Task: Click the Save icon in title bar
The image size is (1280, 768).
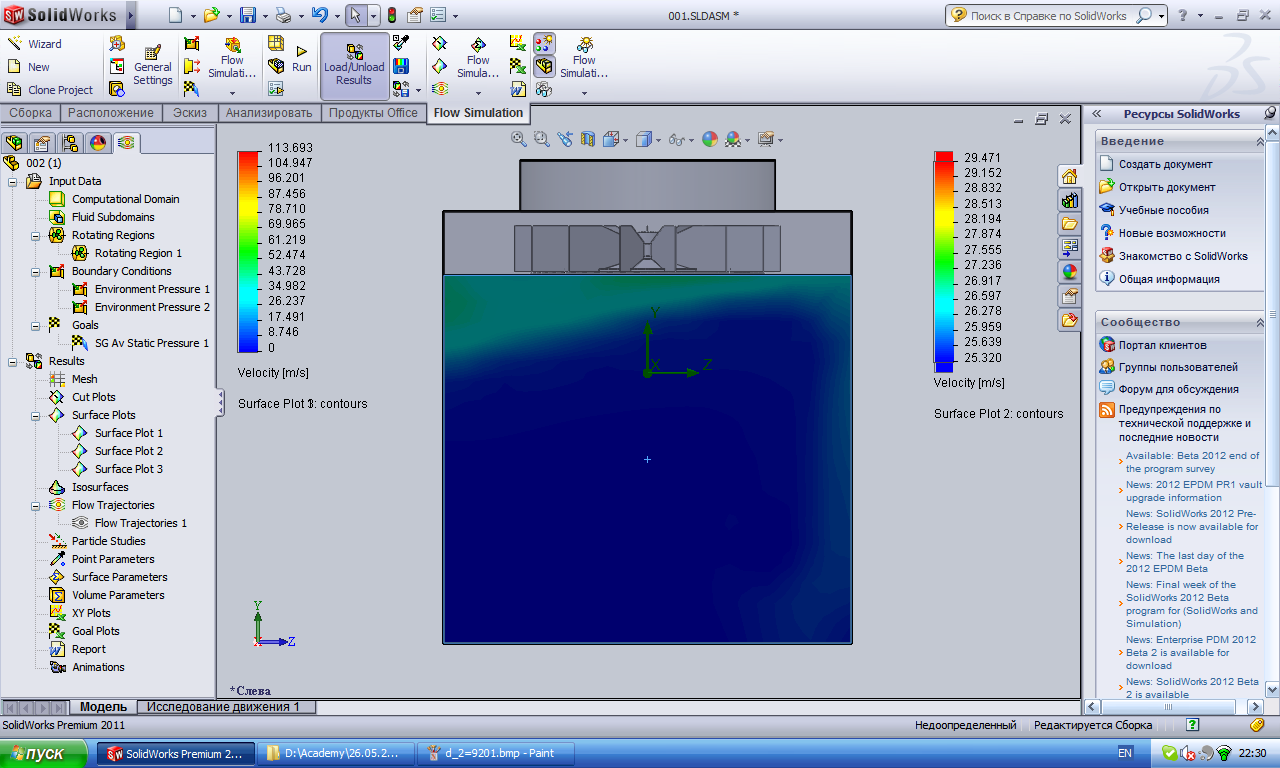Action: point(247,15)
